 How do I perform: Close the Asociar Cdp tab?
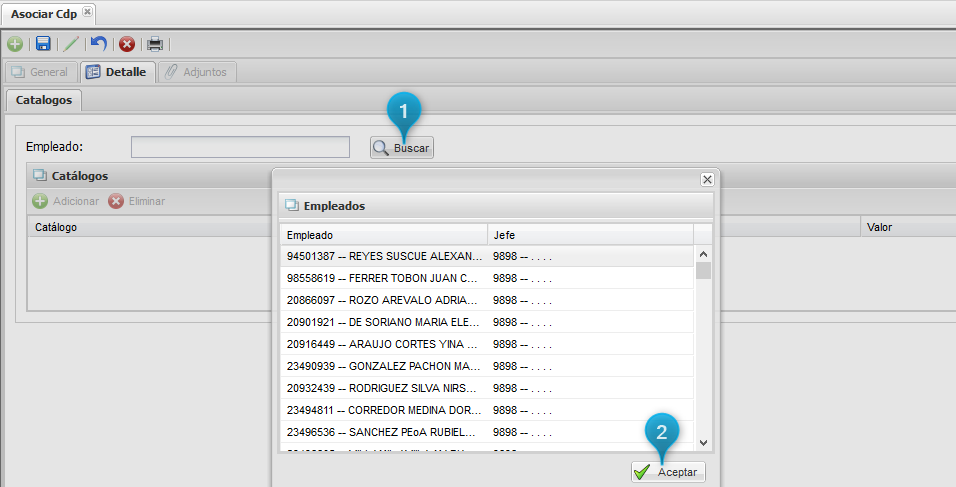point(87,12)
